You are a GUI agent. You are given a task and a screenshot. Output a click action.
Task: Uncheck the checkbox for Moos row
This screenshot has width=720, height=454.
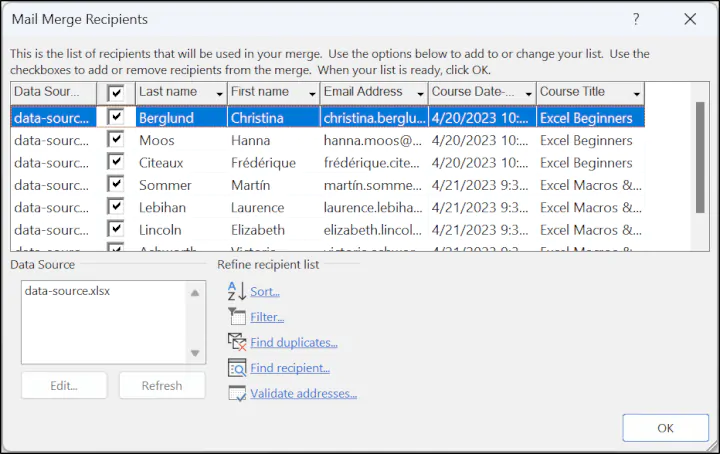tap(116, 141)
